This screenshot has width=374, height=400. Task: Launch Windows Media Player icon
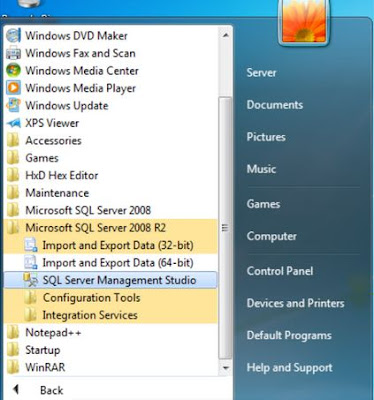coord(13,88)
